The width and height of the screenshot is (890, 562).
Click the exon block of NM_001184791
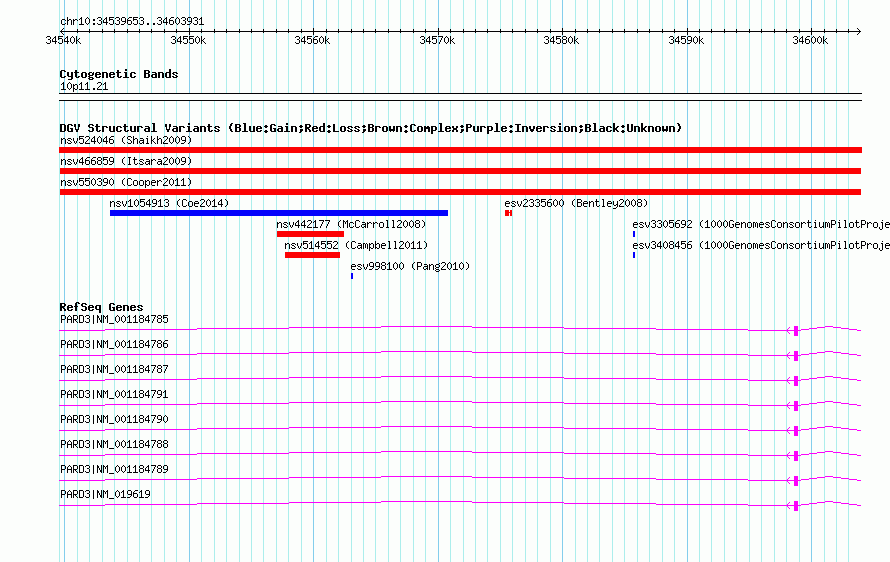tap(796, 405)
